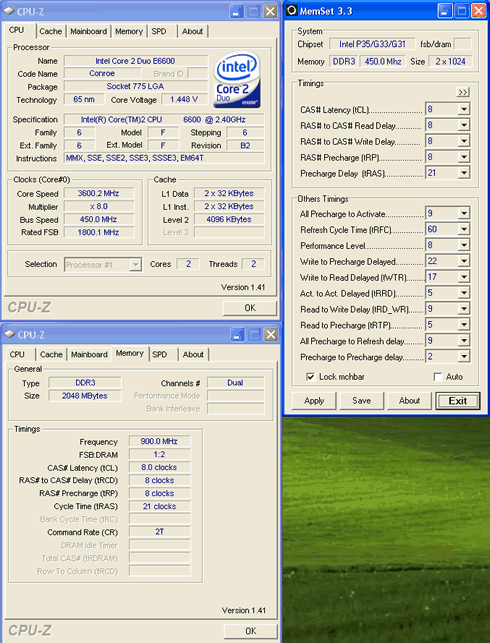Minimize the upper CPU-Z window

[237, 11]
